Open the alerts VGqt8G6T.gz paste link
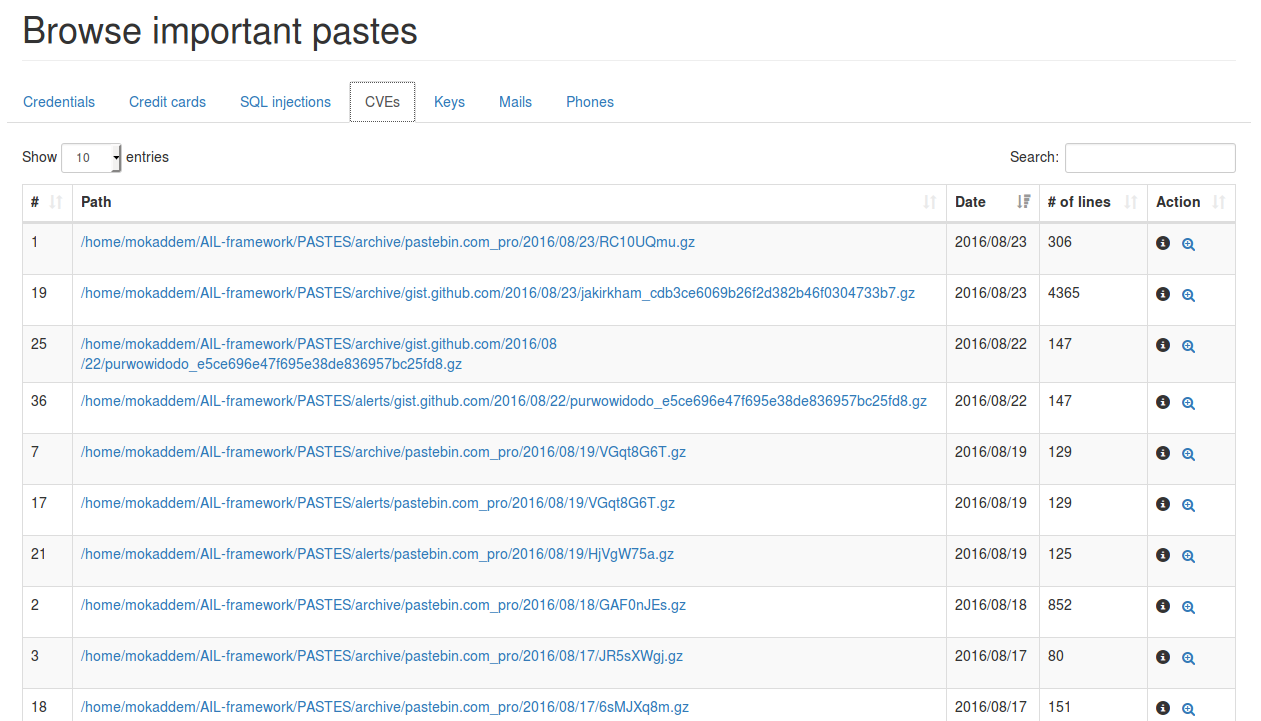1261x721 pixels. (x=377, y=503)
